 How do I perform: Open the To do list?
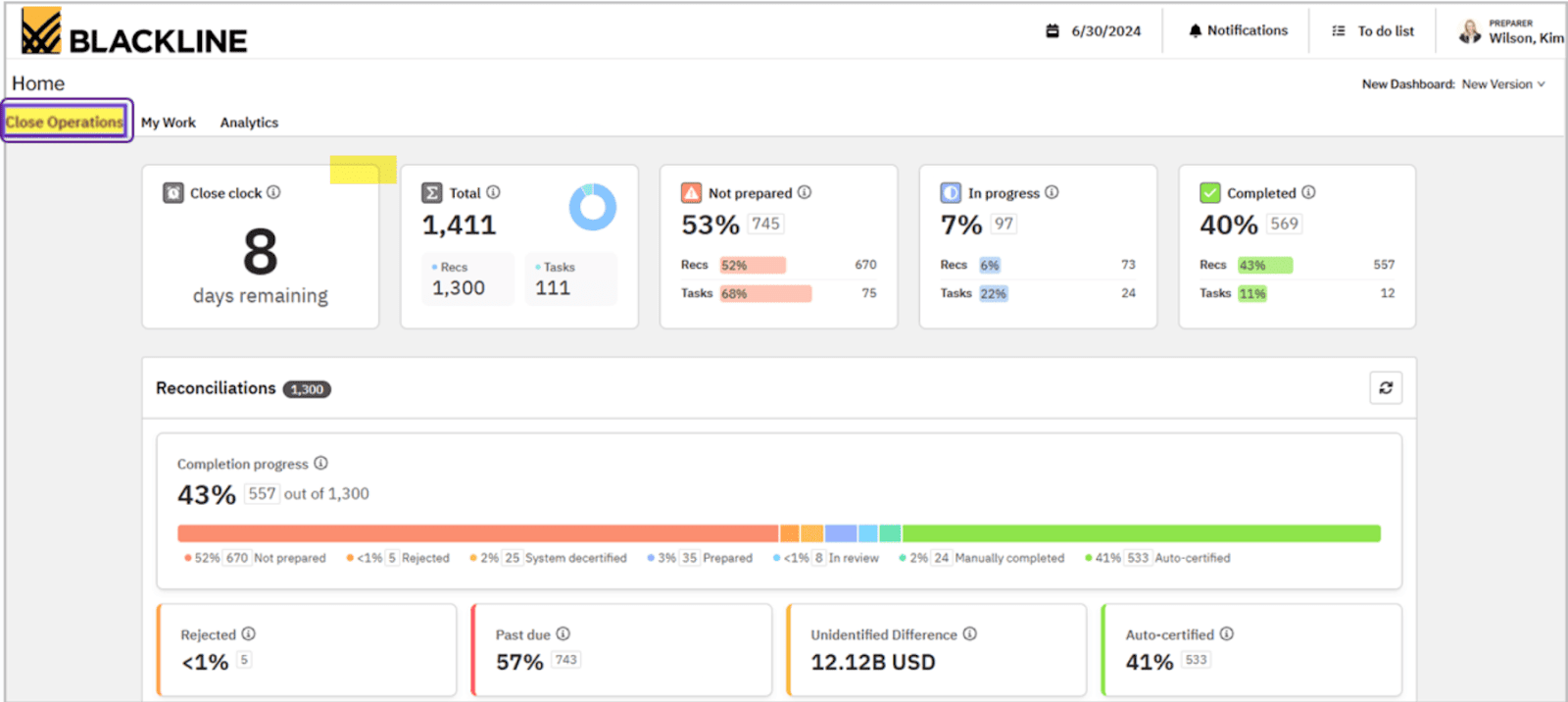pos(1374,30)
